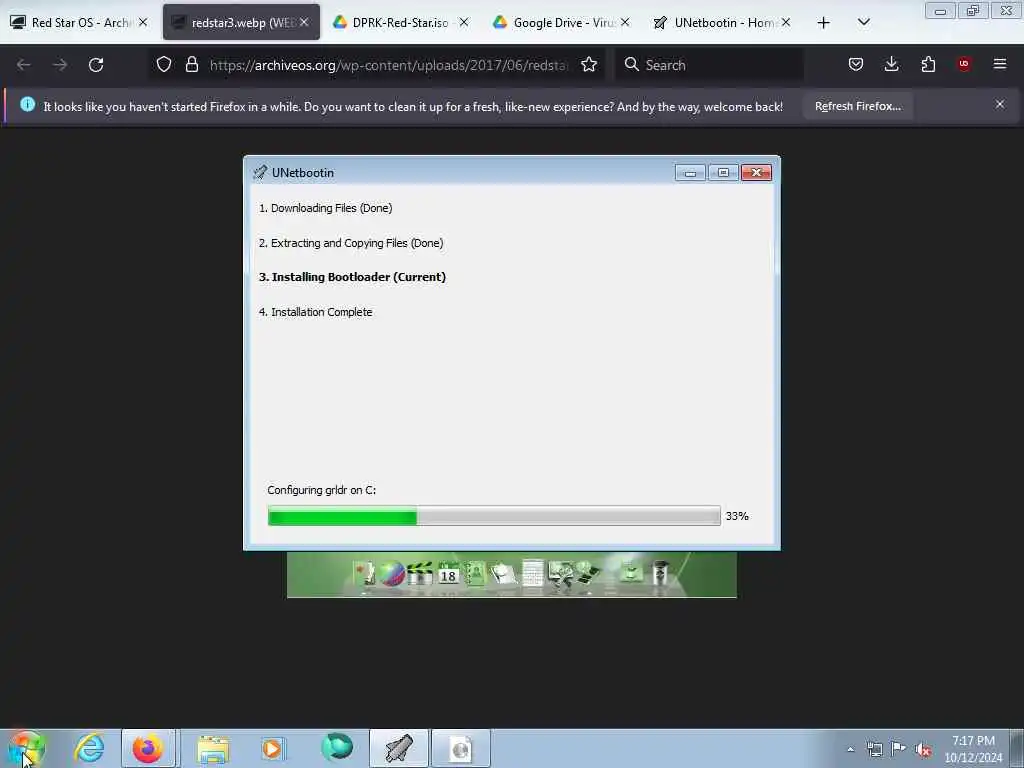The height and width of the screenshot is (768, 1024).
Task: Click the Show desktop button
Action: coord(1017,748)
